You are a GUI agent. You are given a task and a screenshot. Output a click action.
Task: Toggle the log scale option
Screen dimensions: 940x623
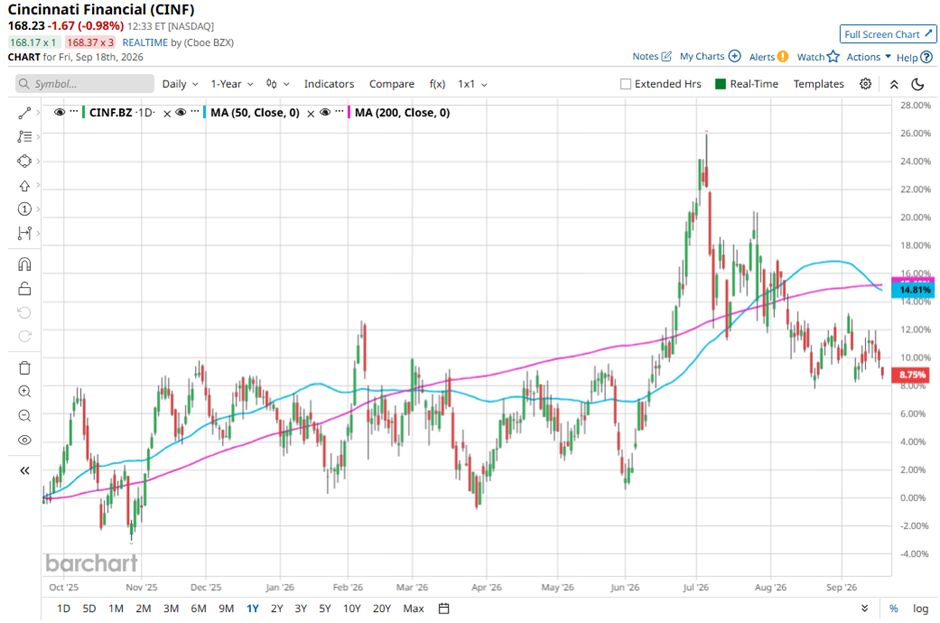point(920,609)
